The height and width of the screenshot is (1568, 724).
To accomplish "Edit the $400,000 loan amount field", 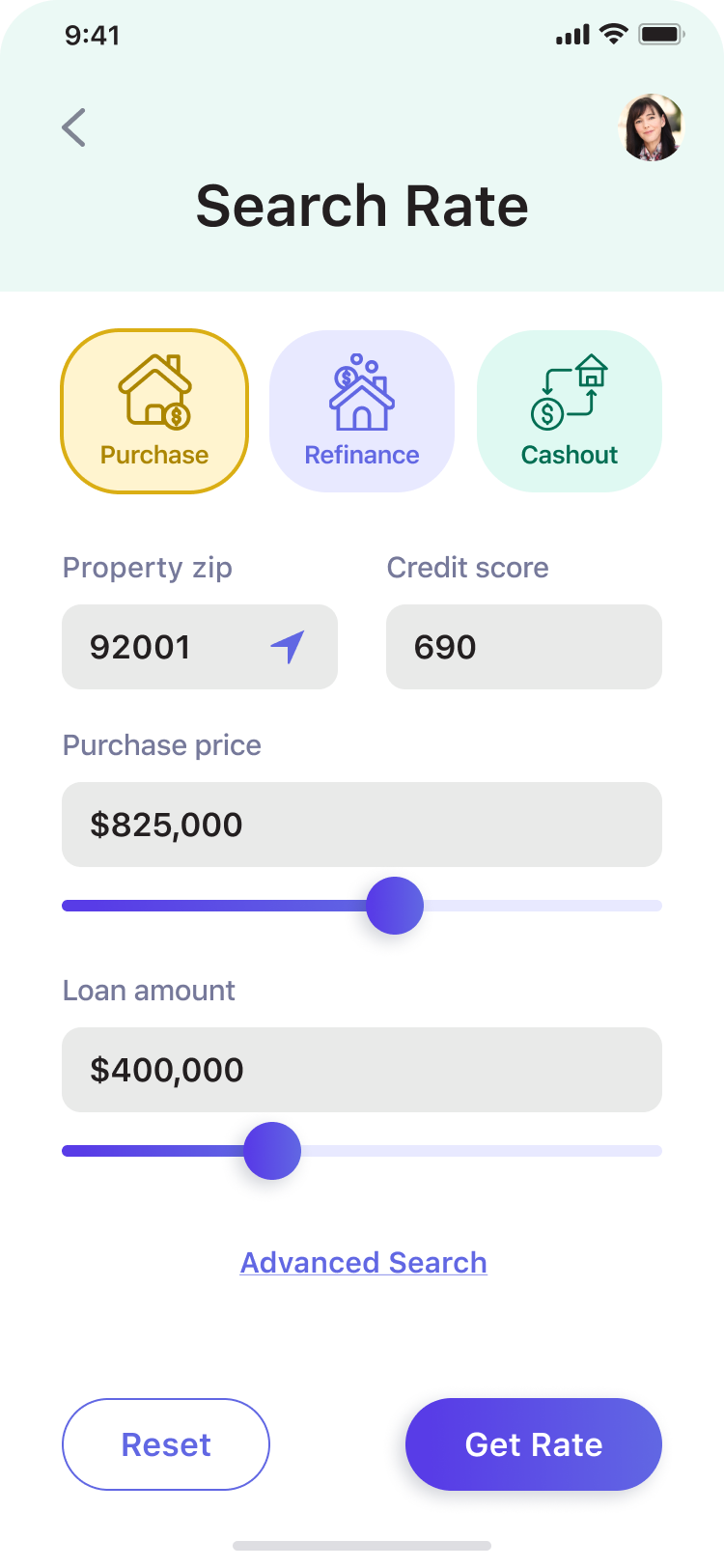I will tap(362, 1070).
